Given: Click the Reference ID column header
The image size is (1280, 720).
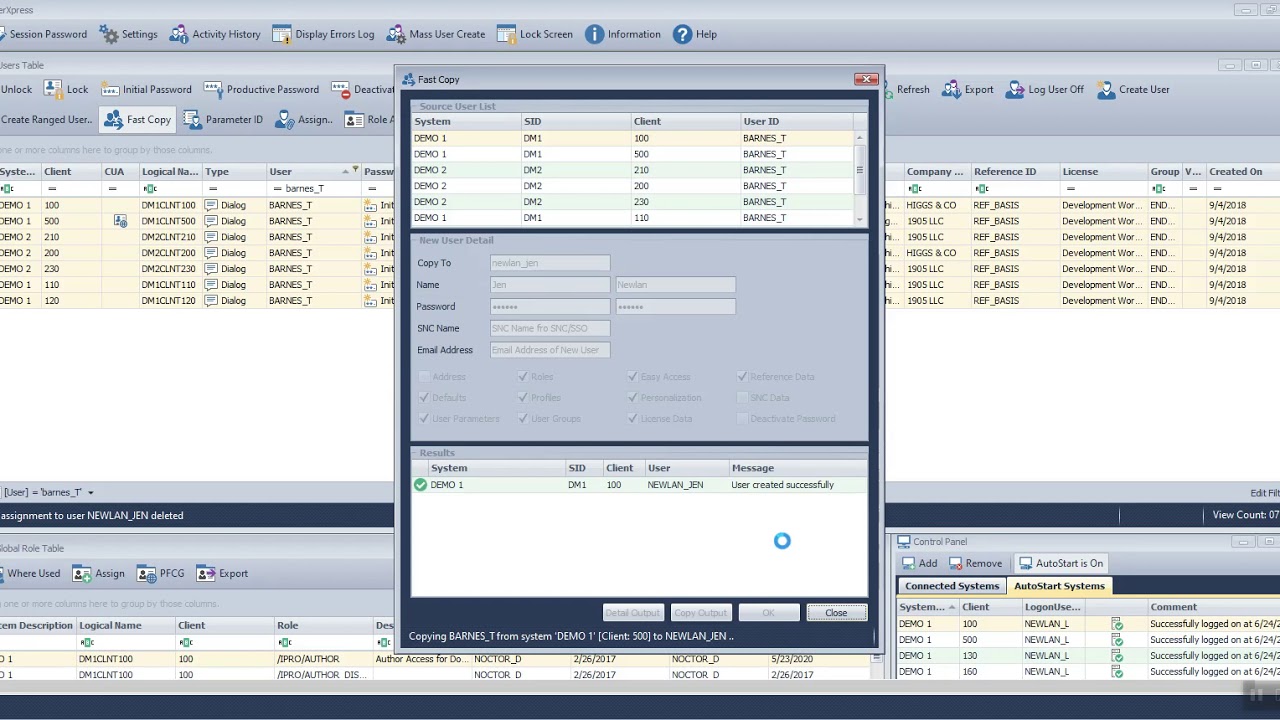Looking at the screenshot, I should (x=1015, y=171).
